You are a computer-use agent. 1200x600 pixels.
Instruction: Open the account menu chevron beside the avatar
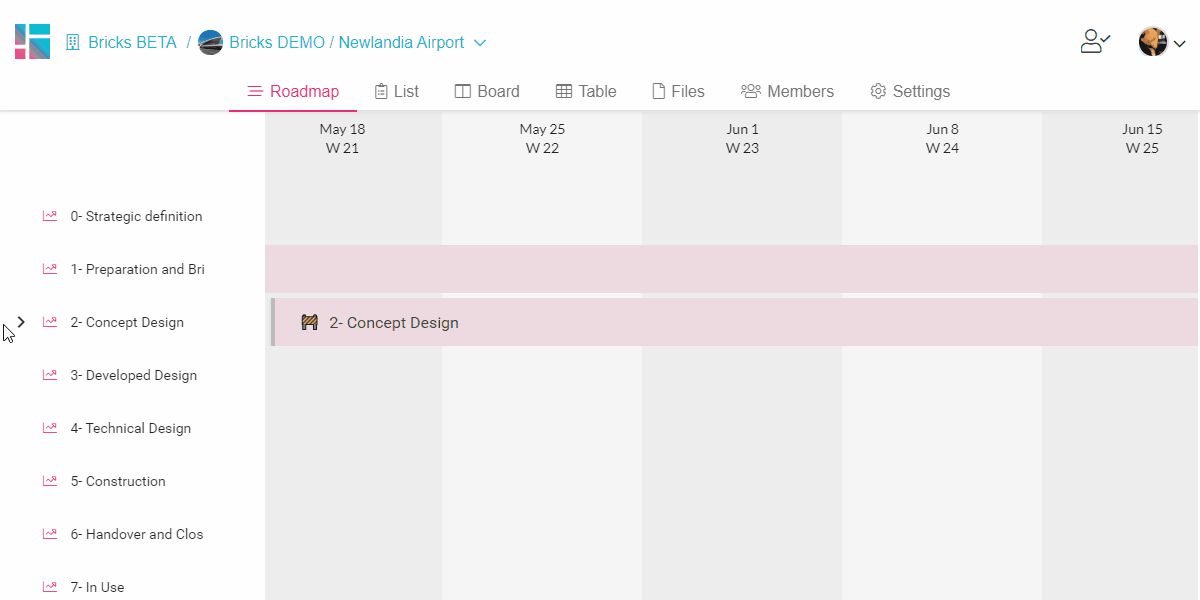point(1179,43)
